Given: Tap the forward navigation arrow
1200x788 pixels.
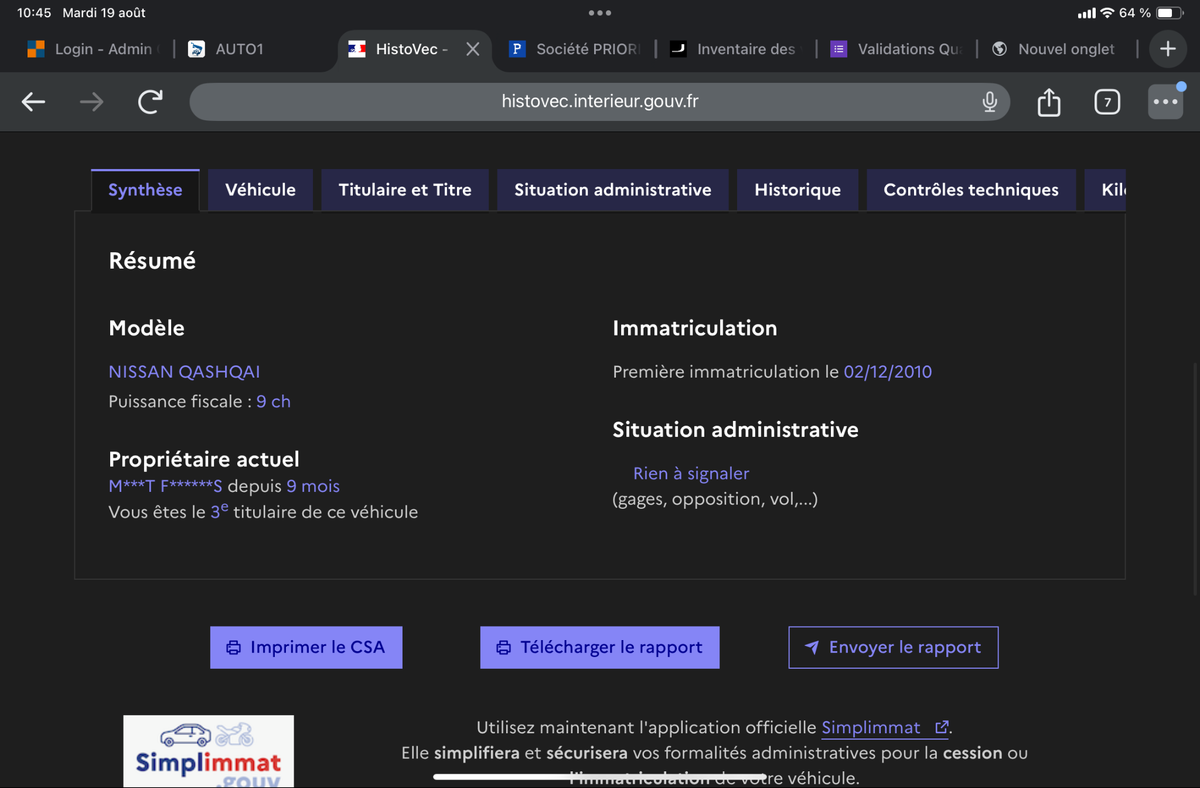Looking at the screenshot, I should pyautogui.click(x=92, y=102).
